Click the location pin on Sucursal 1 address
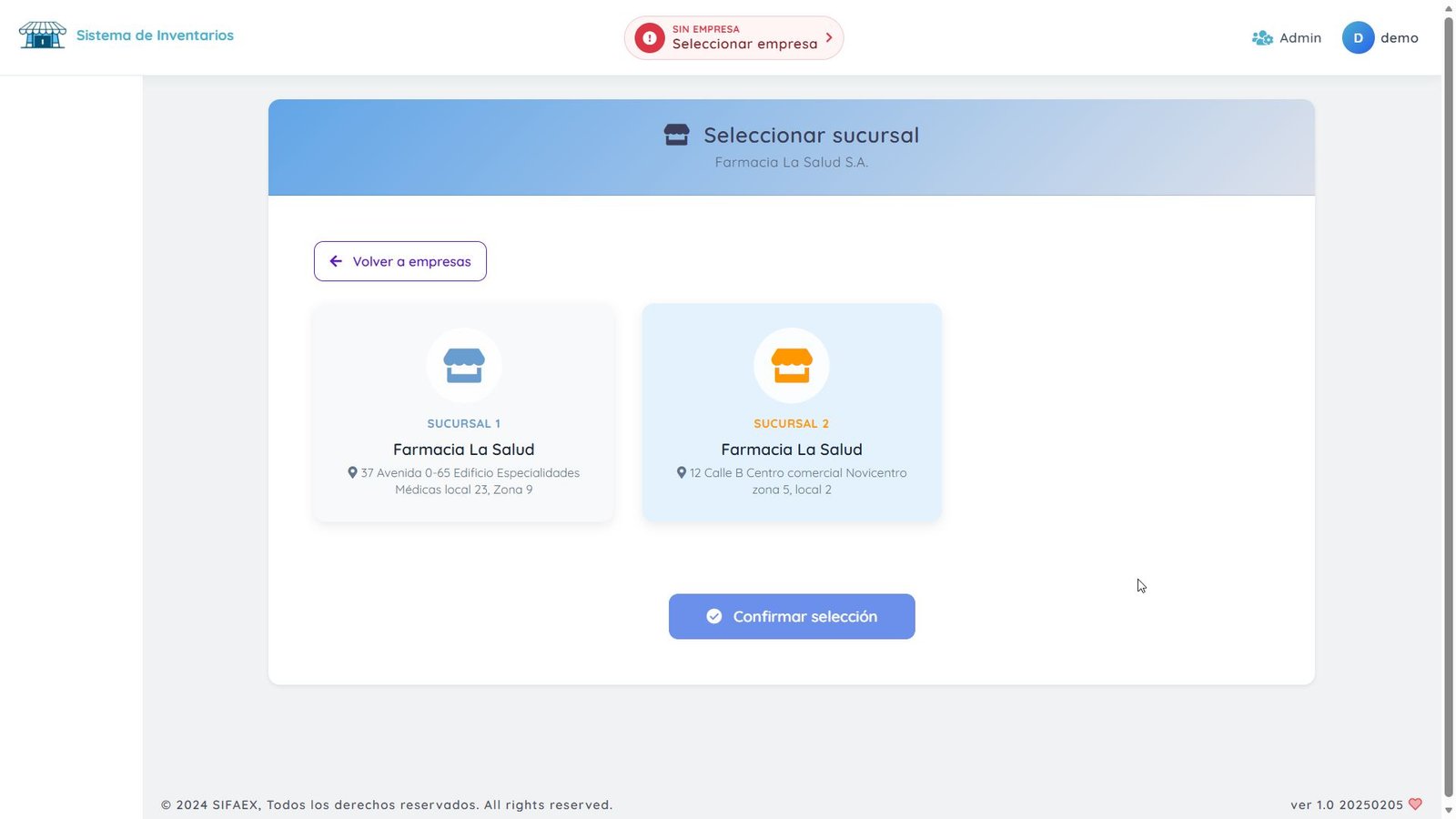The image size is (1456, 819). pos(352,472)
